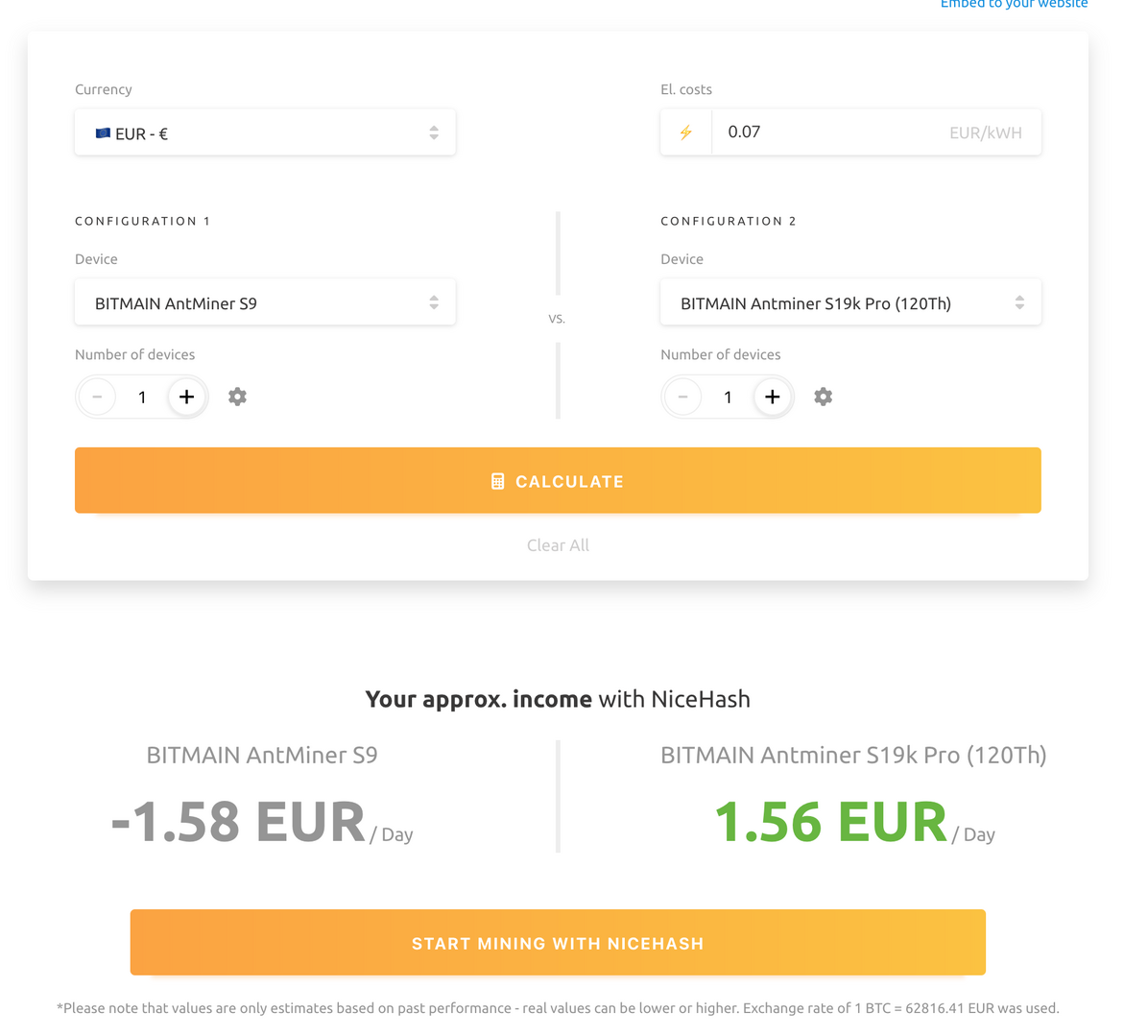
Task: Expand currency options via the up-down arrows
Action: tap(434, 132)
